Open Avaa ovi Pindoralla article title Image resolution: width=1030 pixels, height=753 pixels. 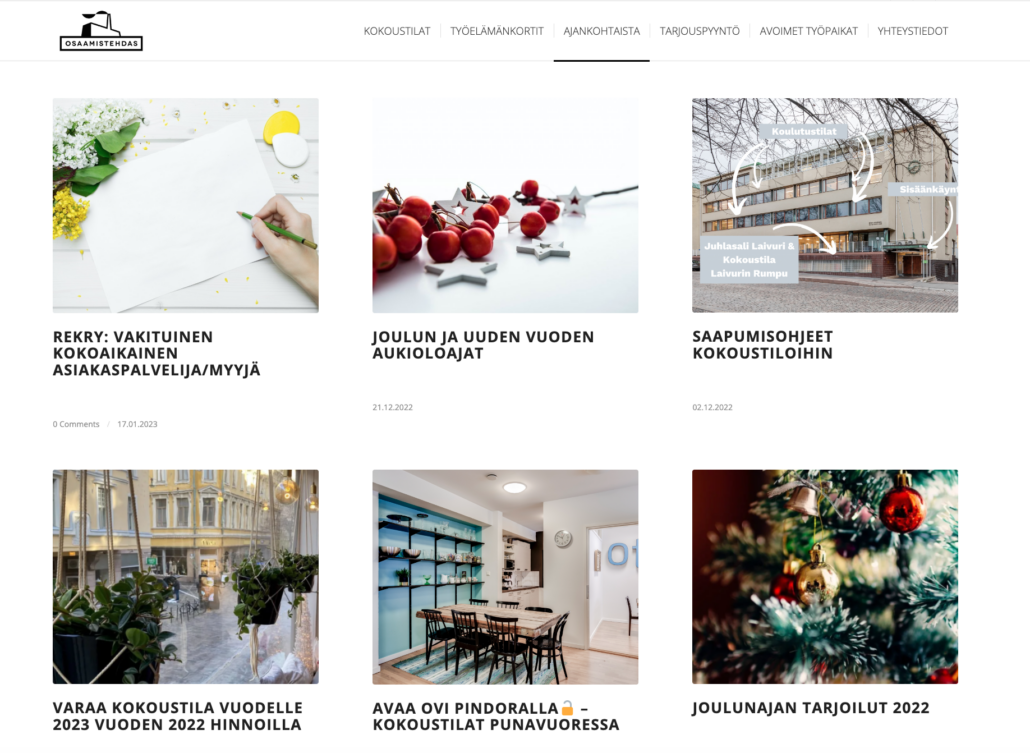tap(496, 716)
